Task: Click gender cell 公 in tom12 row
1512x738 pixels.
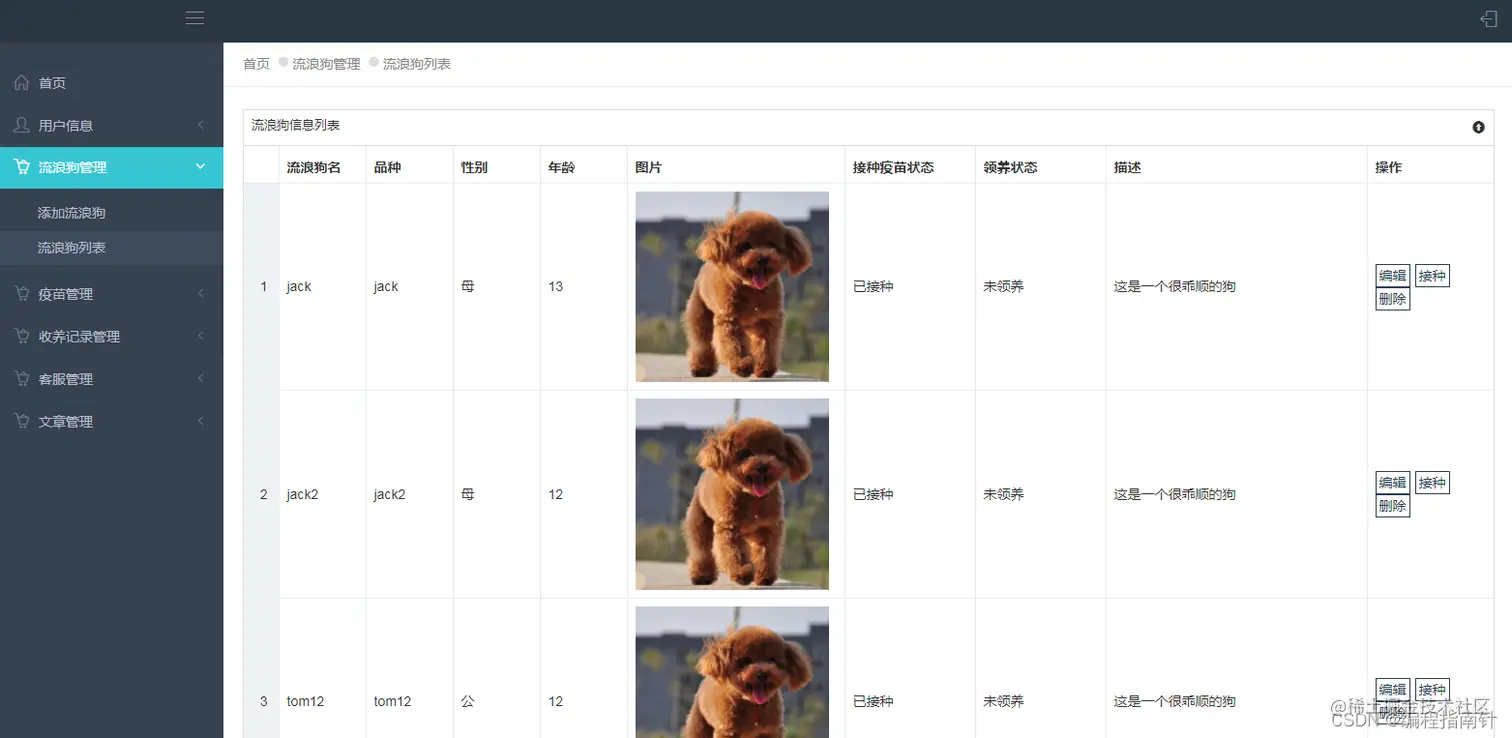Action: pyautogui.click(x=468, y=701)
